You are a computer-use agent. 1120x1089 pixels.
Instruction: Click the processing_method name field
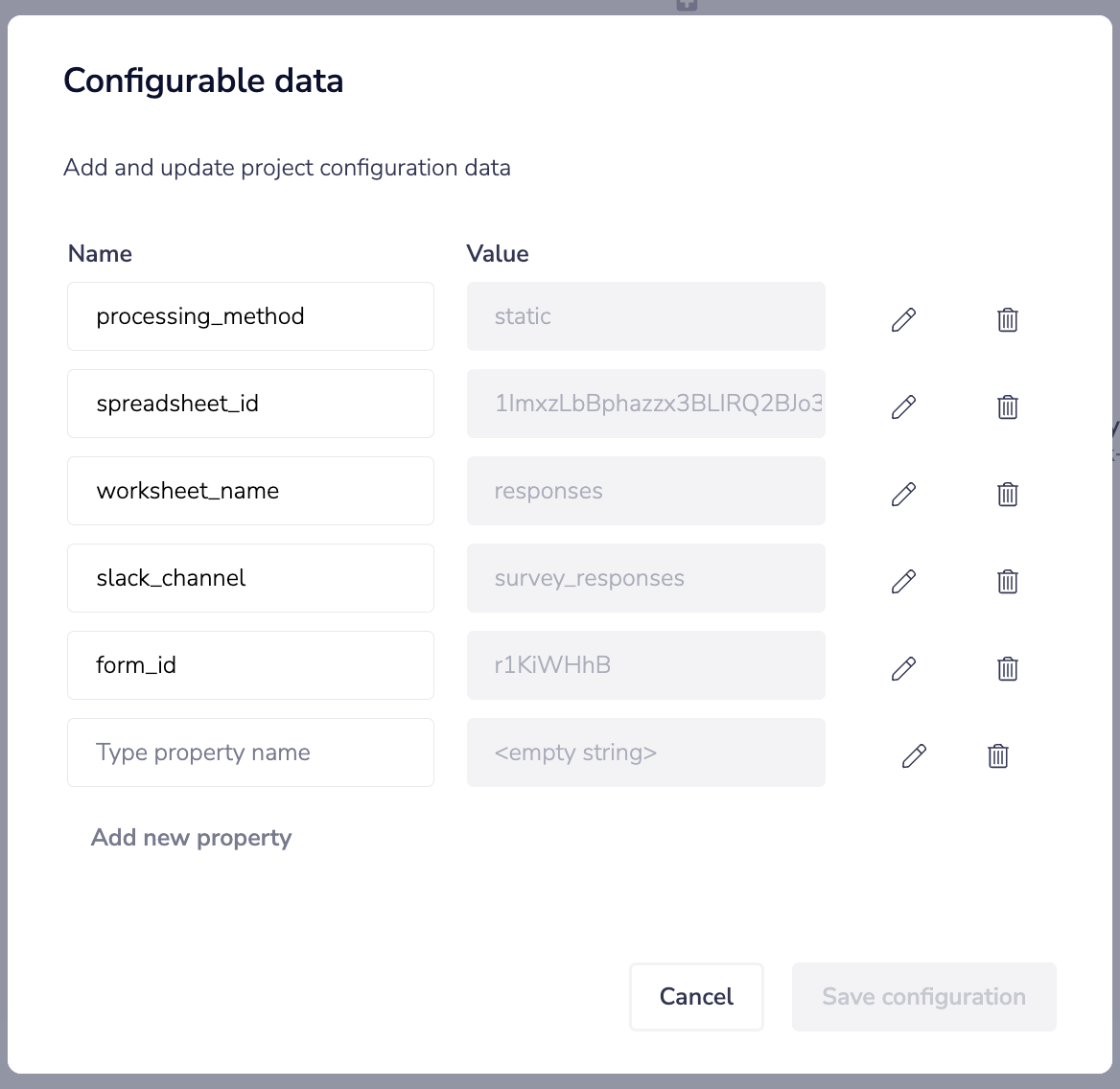(250, 316)
